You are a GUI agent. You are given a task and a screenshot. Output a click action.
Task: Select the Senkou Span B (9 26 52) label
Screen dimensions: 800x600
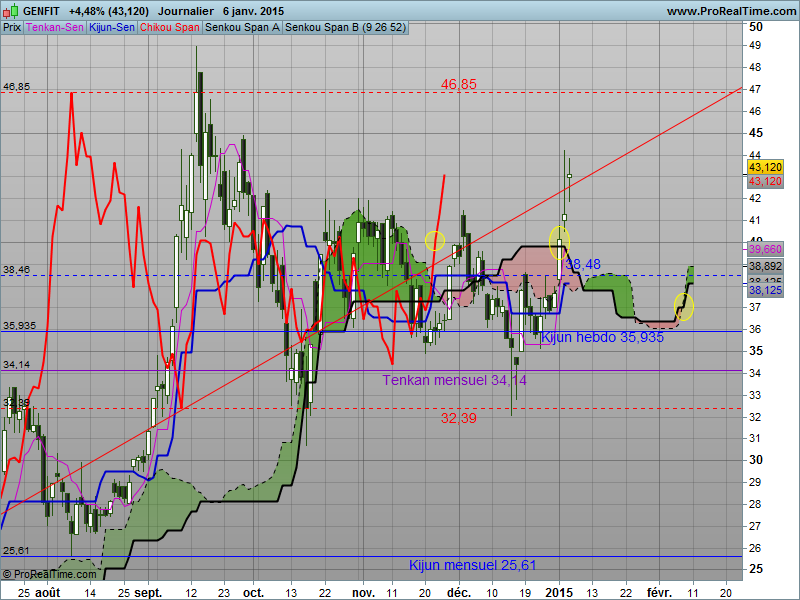tap(345, 28)
